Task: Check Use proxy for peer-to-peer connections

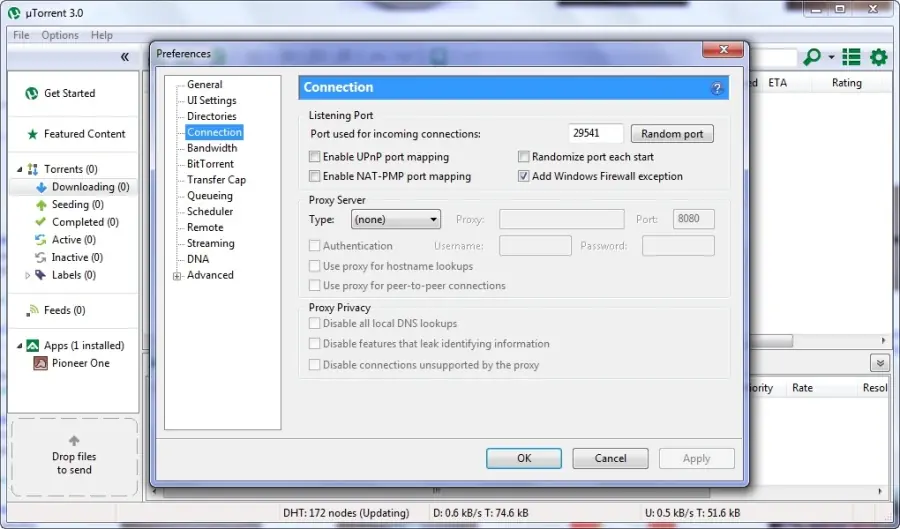Action: (x=315, y=285)
